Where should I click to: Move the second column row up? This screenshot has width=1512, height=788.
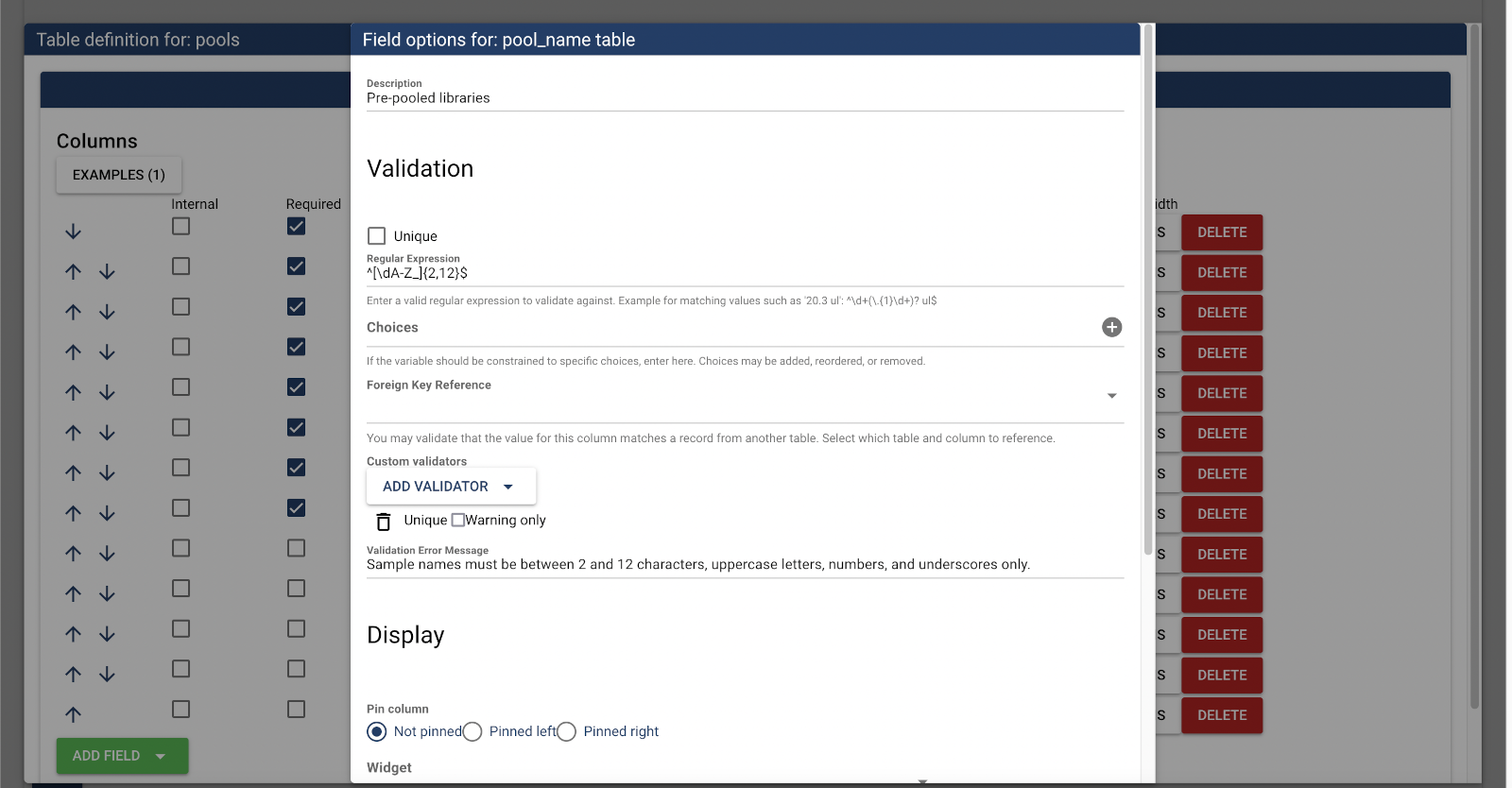(x=74, y=272)
